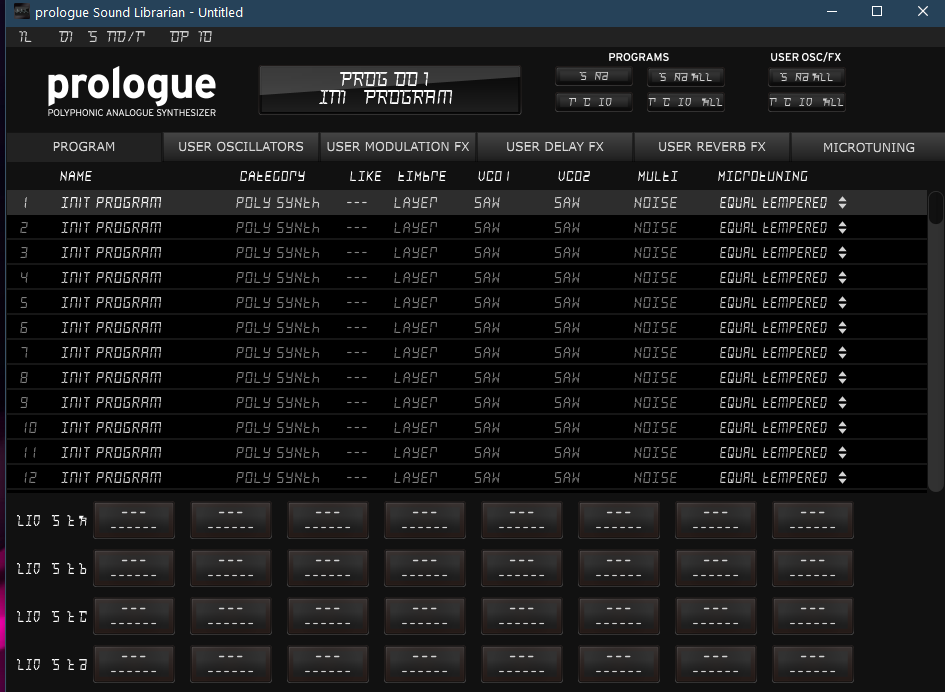945x692 pixels.
Task: Click LAYER timbre cell in row 4
Action: [415, 278]
